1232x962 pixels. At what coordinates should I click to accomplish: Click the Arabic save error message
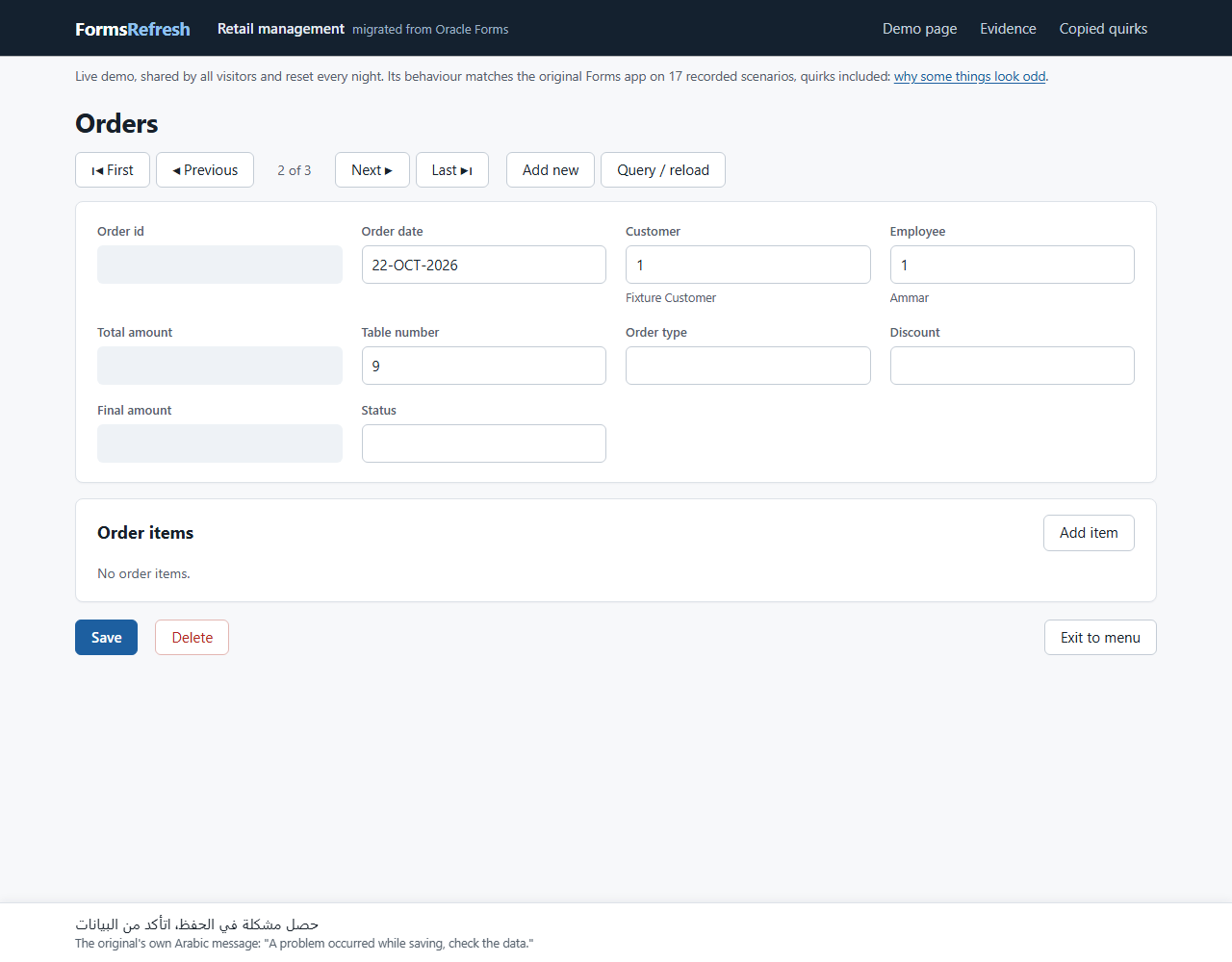(197, 924)
